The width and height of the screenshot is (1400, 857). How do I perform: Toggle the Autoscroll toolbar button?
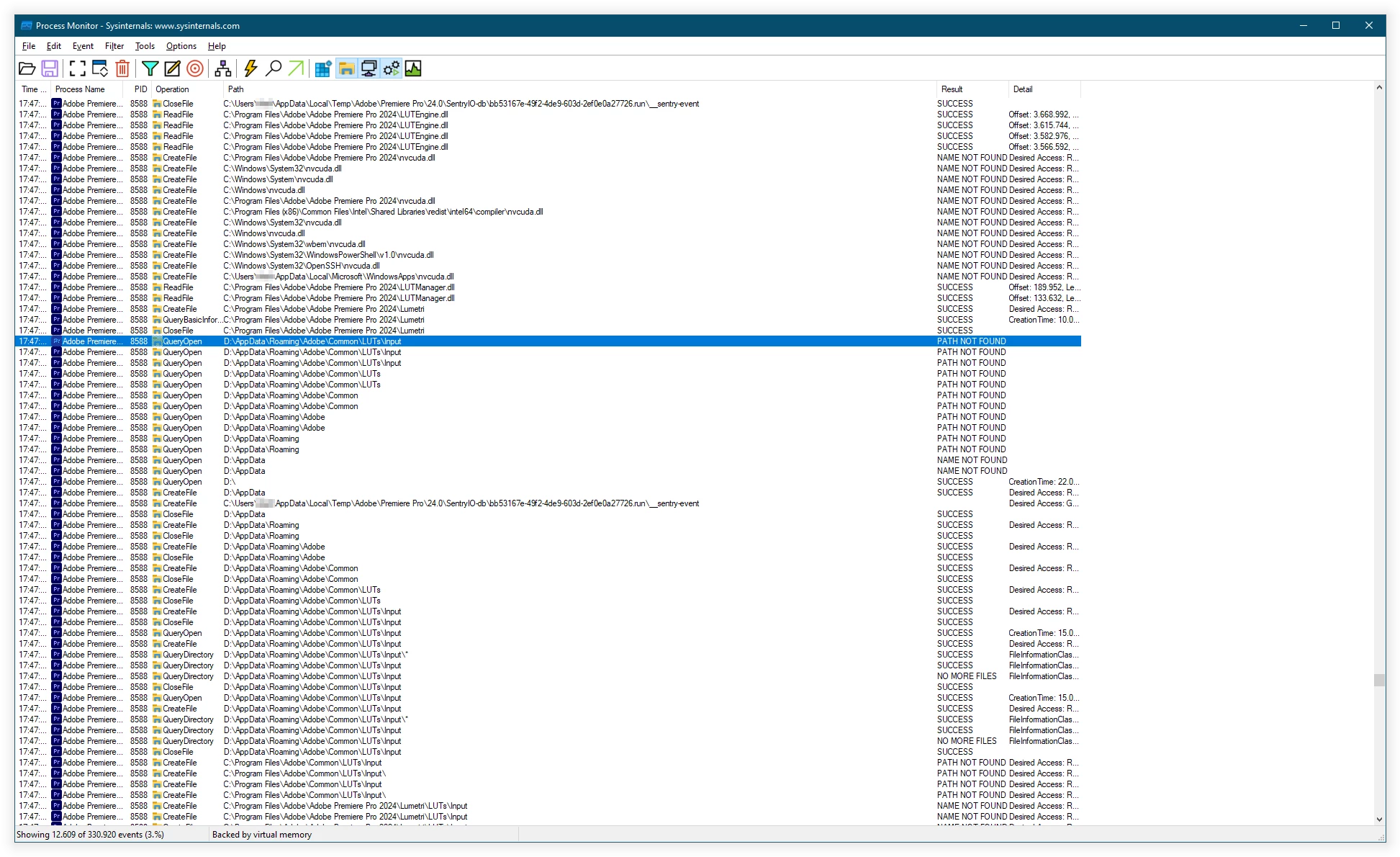coord(100,68)
